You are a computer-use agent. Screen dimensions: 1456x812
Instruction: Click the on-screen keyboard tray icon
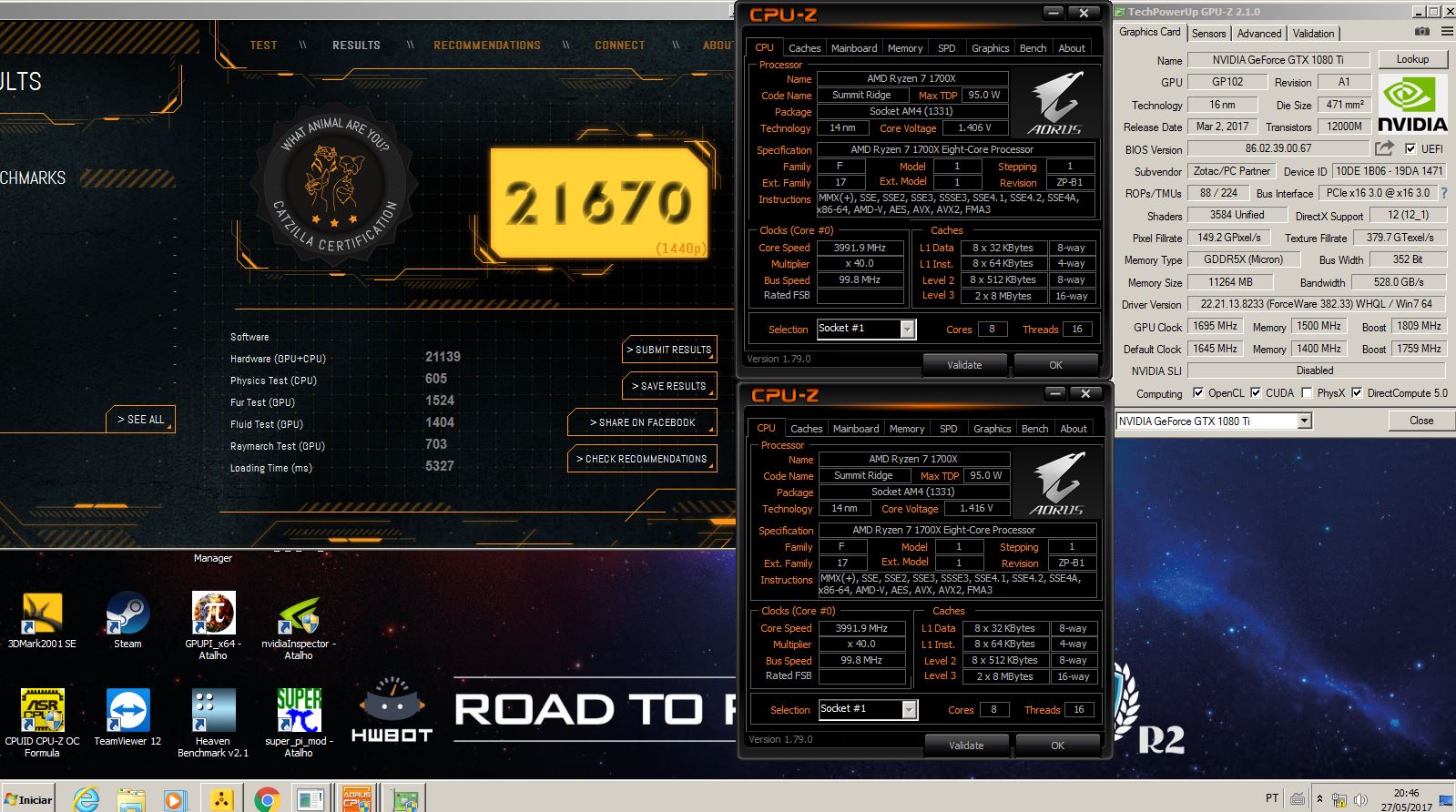coord(1298,799)
